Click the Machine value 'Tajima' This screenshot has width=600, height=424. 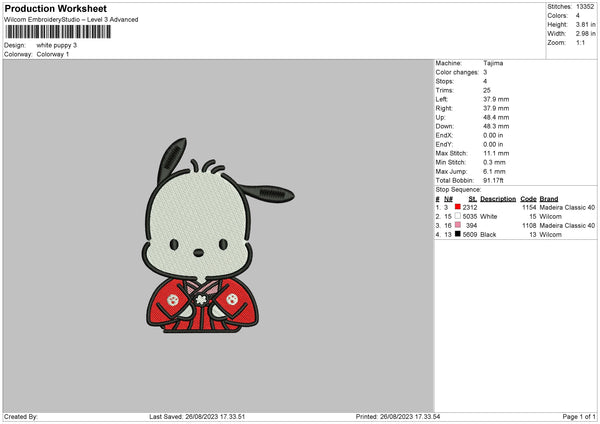493,63
